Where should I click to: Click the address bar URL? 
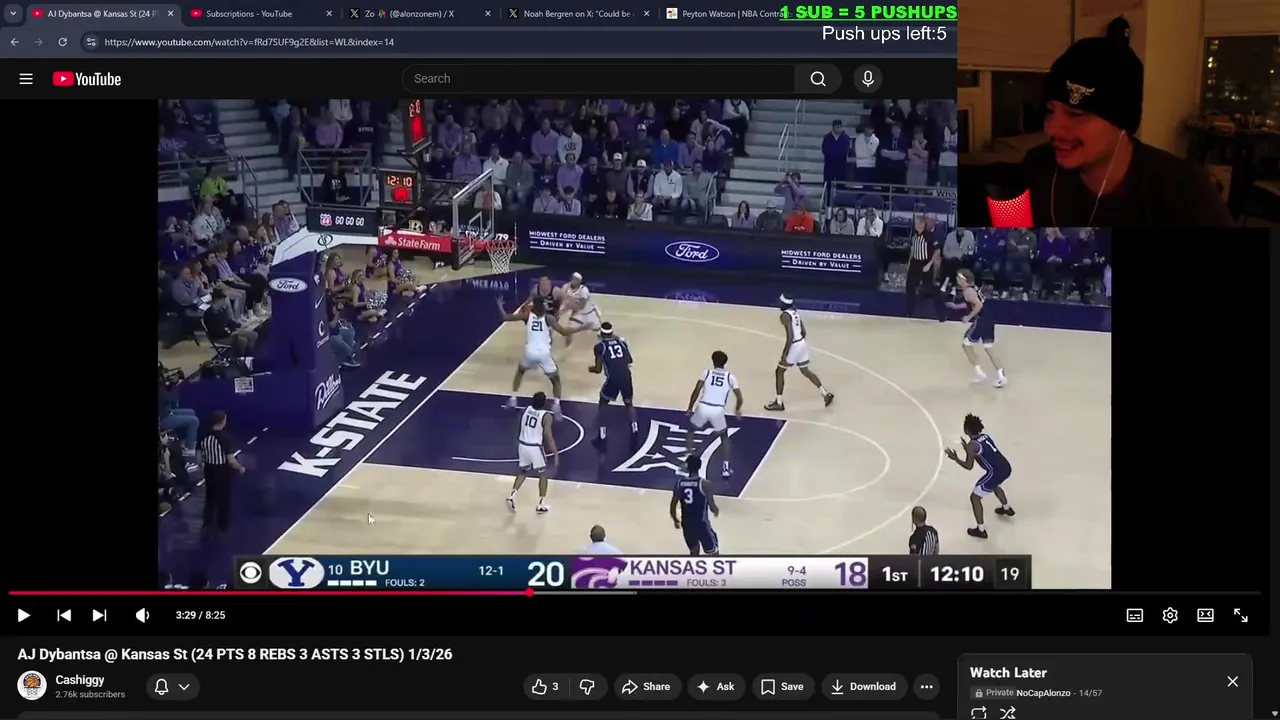[249, 42]
